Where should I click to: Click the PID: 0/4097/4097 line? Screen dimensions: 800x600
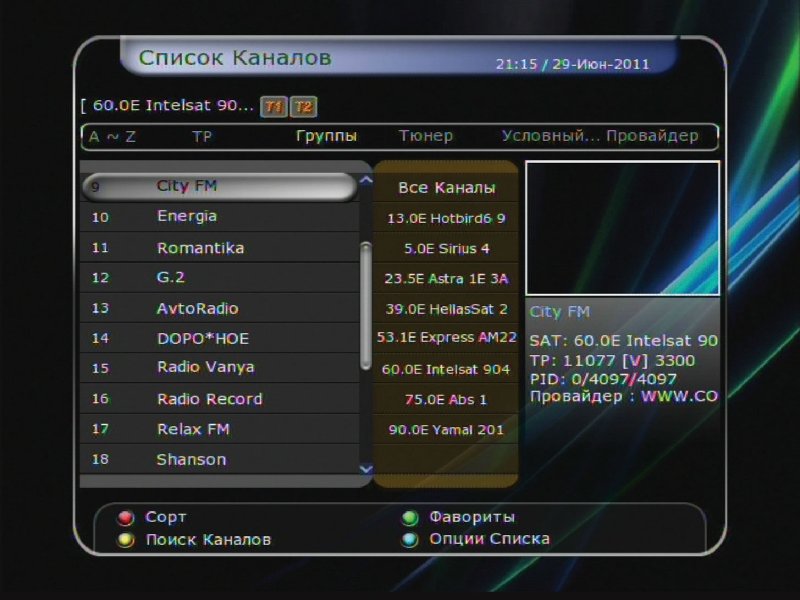(603, 379)
